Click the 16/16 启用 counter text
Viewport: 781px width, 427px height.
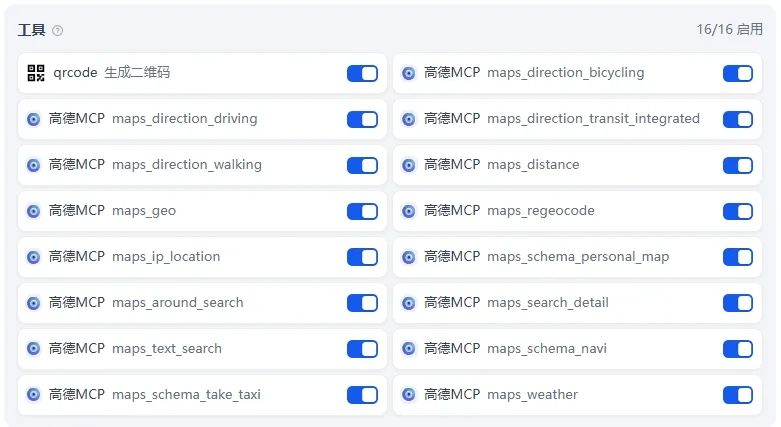(x=729, y=29)
